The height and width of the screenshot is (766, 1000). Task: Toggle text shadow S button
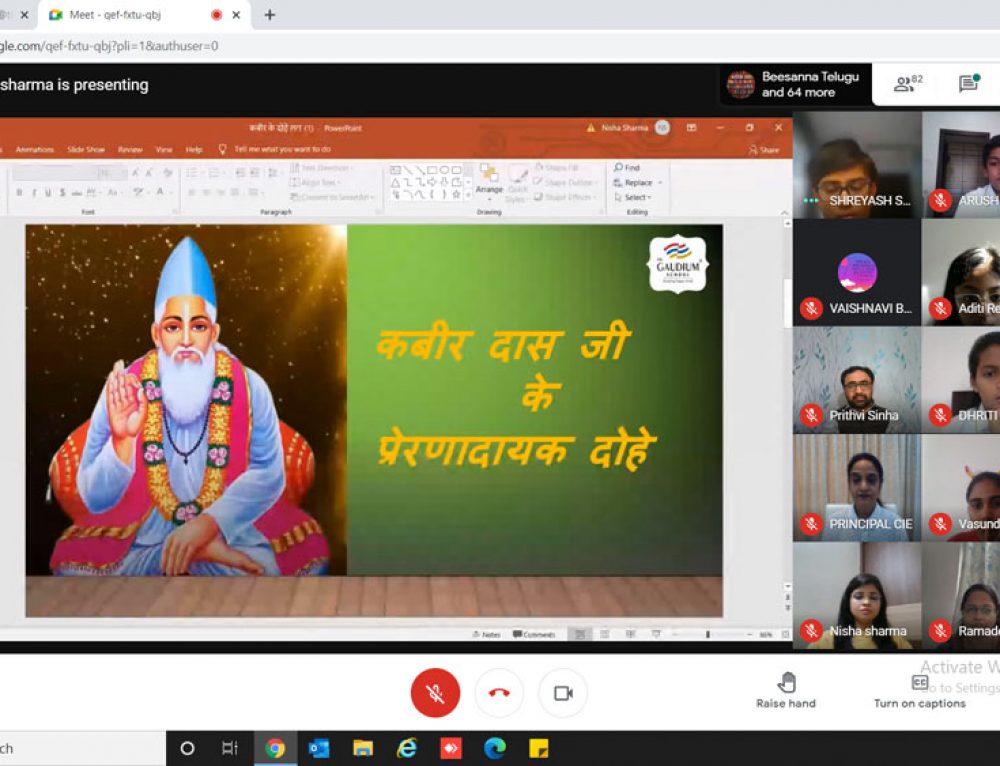pos(62,192)
